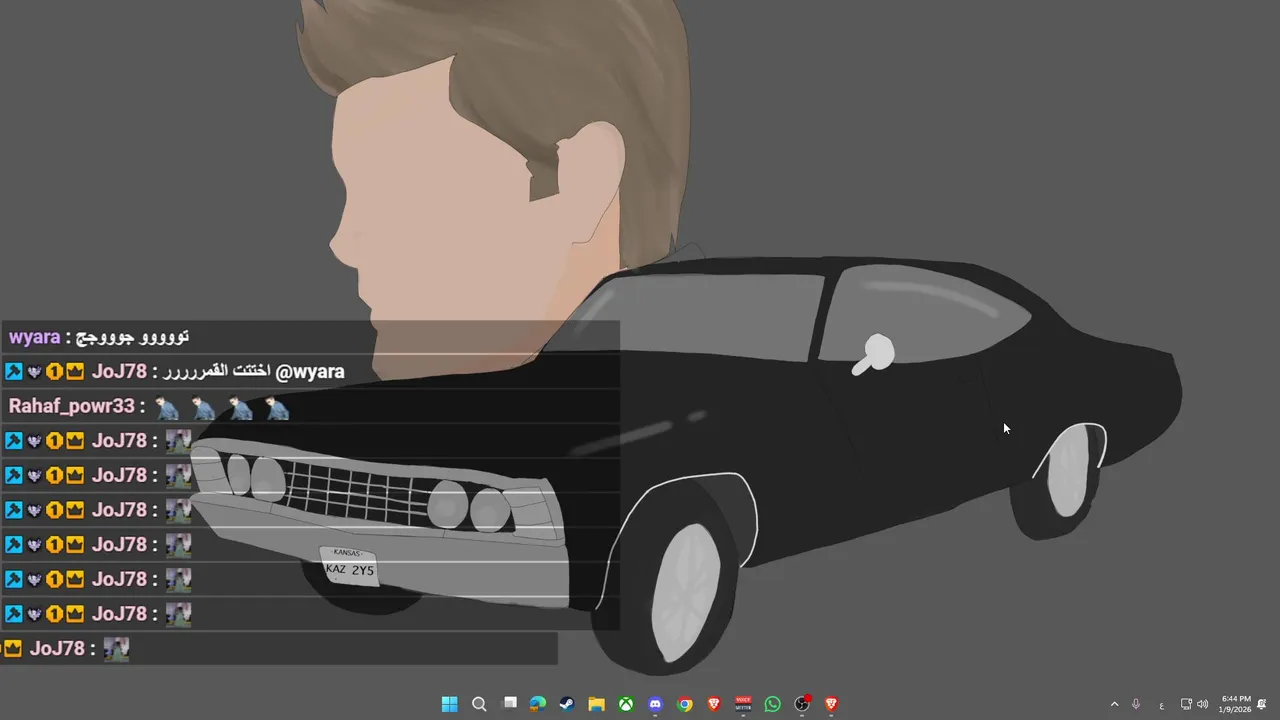Open Task View on the taskbar
This screenshot has height=720, width=1280.
pos(509,704)
